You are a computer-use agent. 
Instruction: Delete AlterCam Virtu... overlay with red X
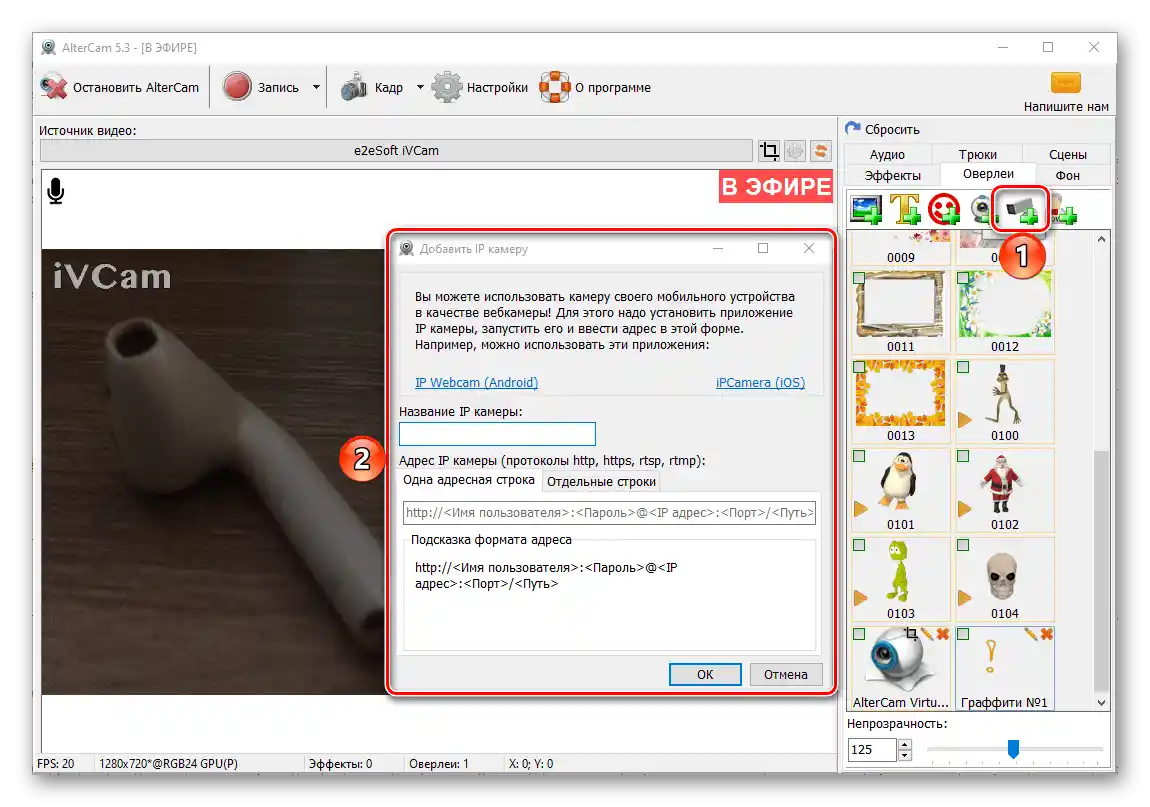click(x=942, y=634)
